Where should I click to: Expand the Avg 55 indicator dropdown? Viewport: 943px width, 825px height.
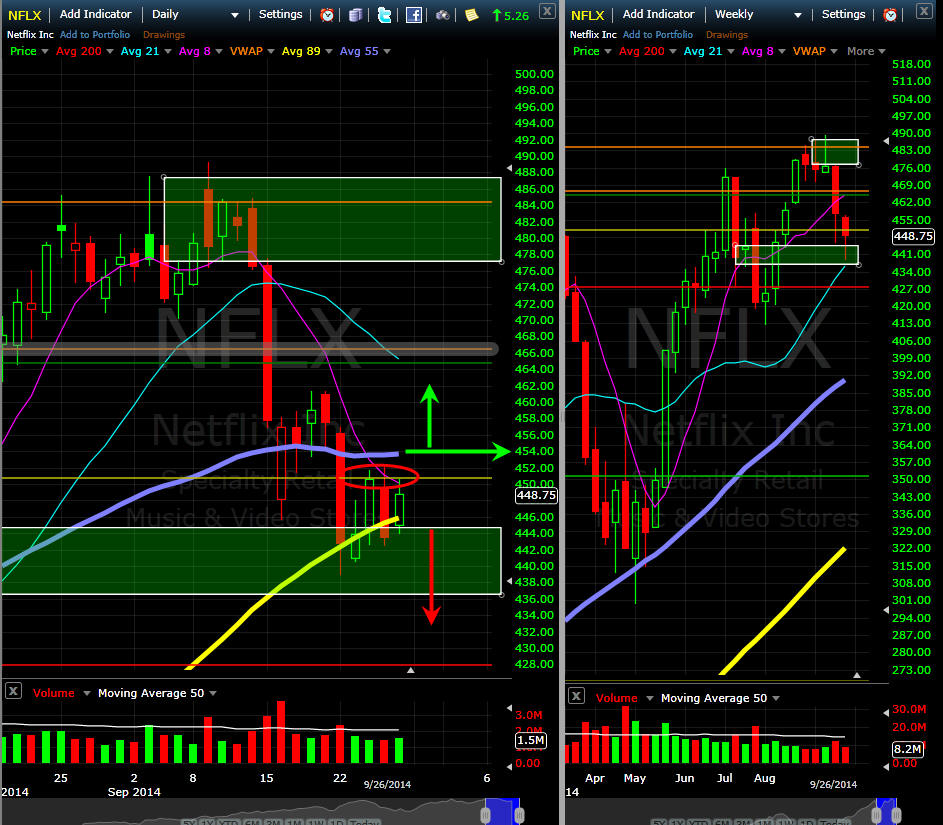click(x=387, y=52)
